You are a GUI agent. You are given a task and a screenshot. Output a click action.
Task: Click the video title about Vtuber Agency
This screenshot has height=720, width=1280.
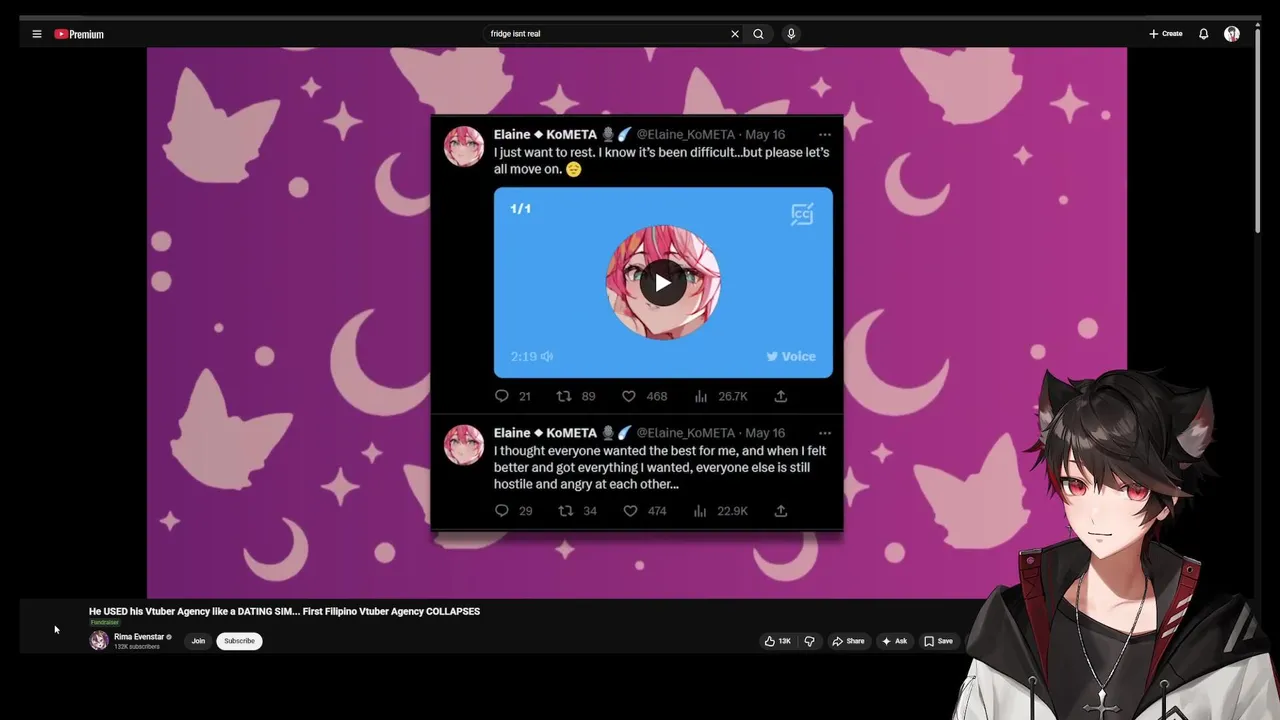[284, 611]
